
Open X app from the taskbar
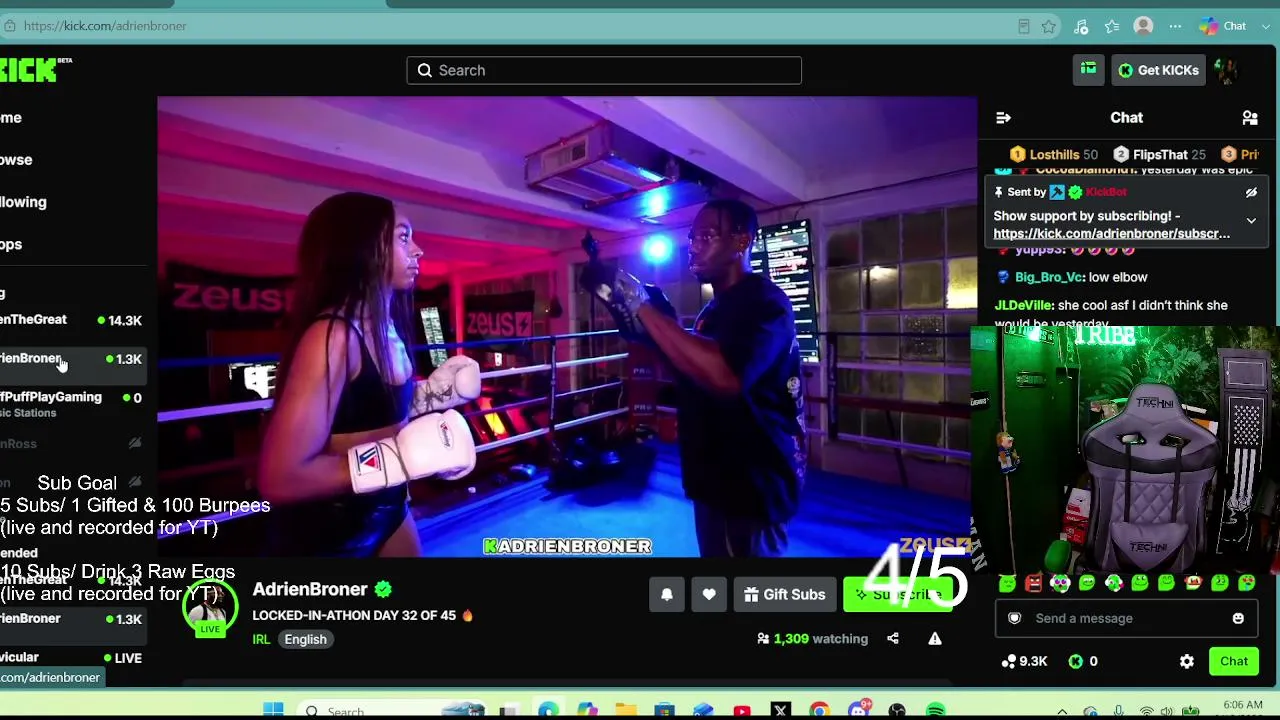(x=781, y=711)
